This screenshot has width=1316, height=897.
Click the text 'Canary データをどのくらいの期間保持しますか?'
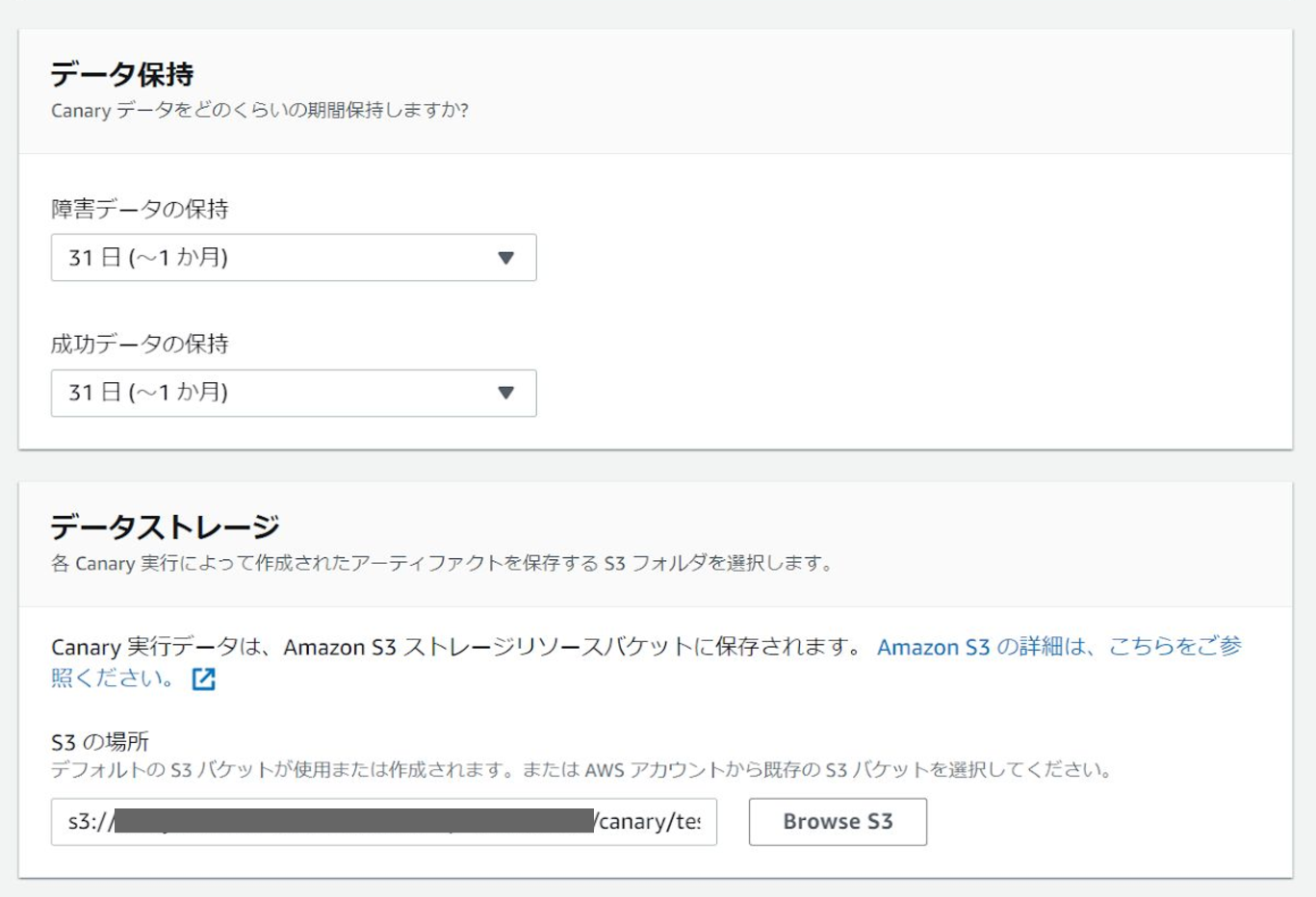[260, 111]
